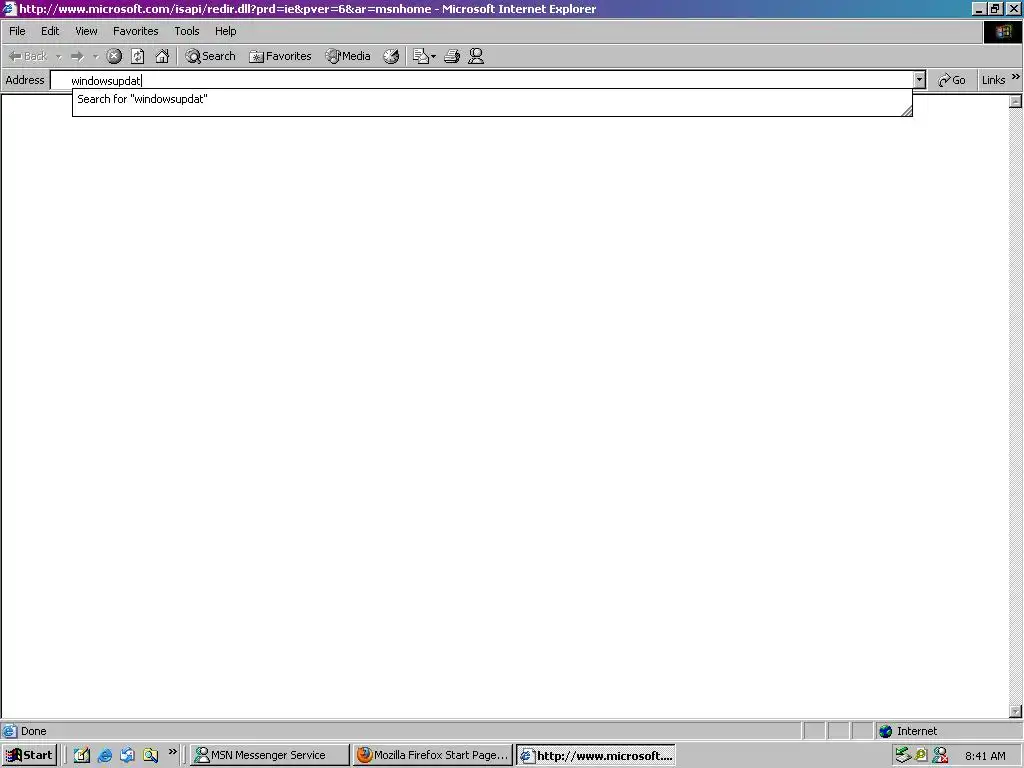
Task: Switch to Mozilla Firefox Start Page taskbar button
Action: (432, 755)
